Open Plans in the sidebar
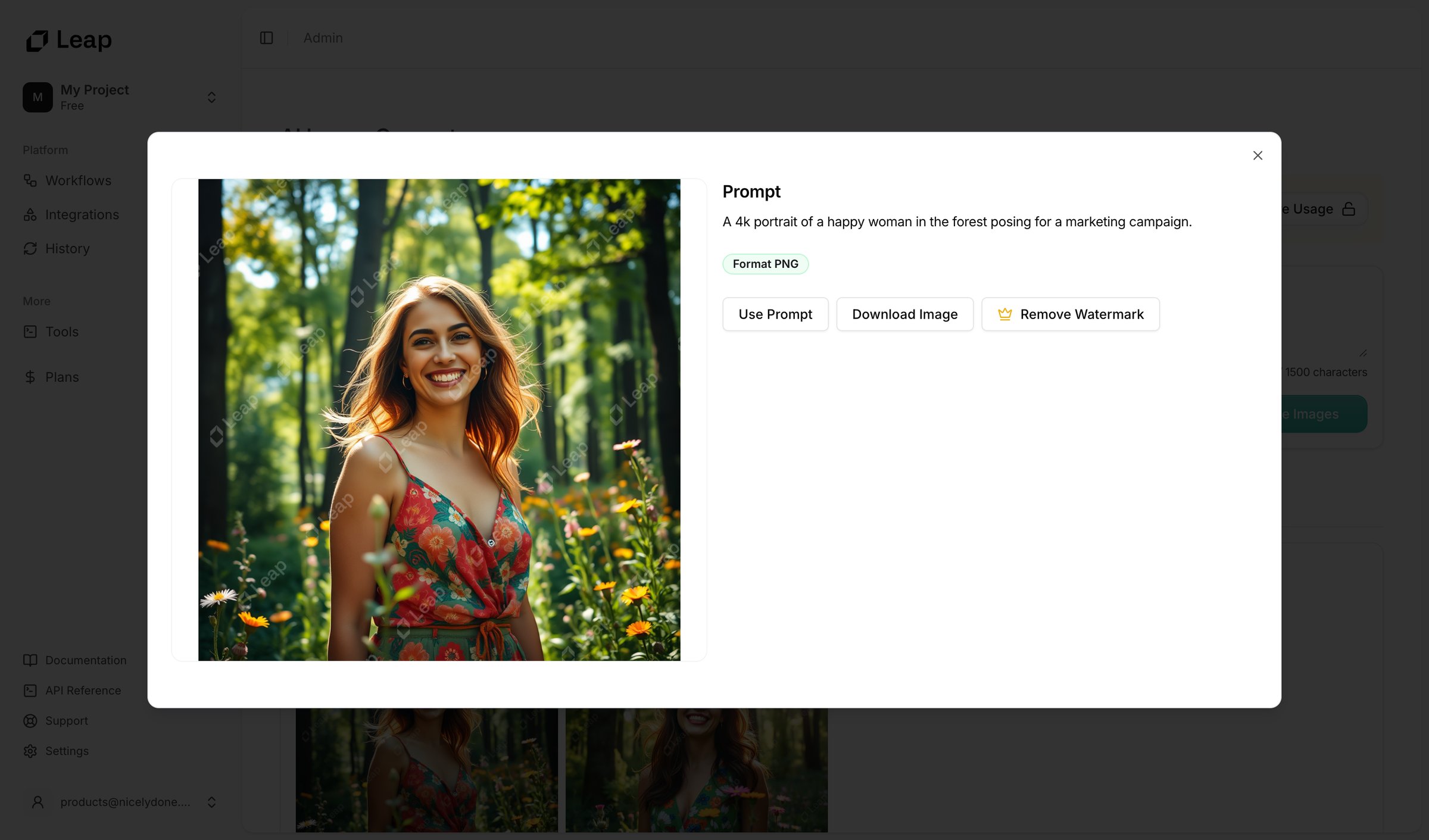This screenshot has width=1429, height=840. [x=62, y=377]
